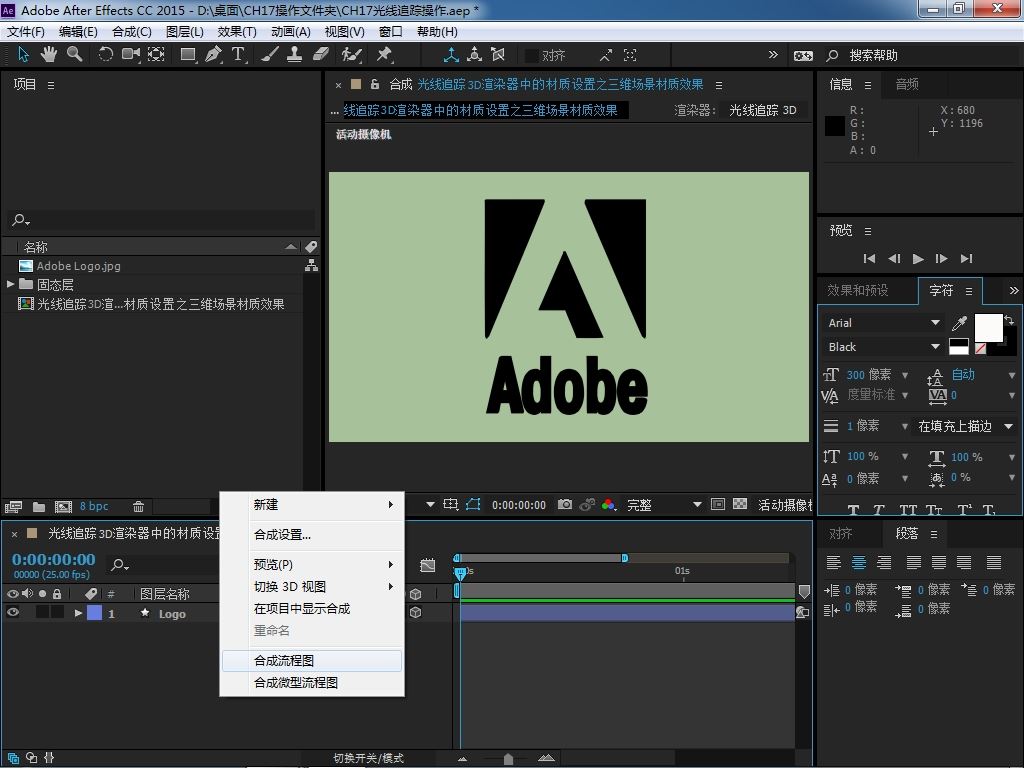Open the 活动摄像机 view dropdown in viewer footer
The width and height of the screenshot is (1024, 768).
click(784, 505)
